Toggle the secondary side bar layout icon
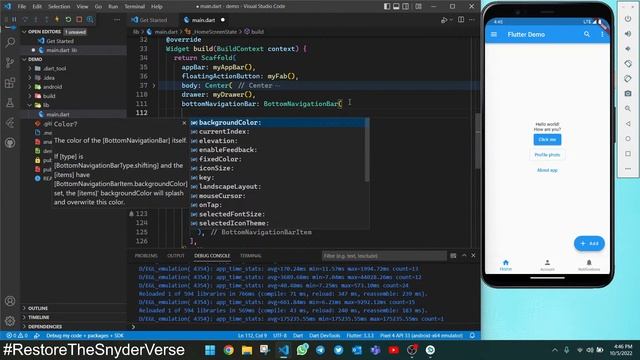Viewport: 640px width, 360px height. 406,7
